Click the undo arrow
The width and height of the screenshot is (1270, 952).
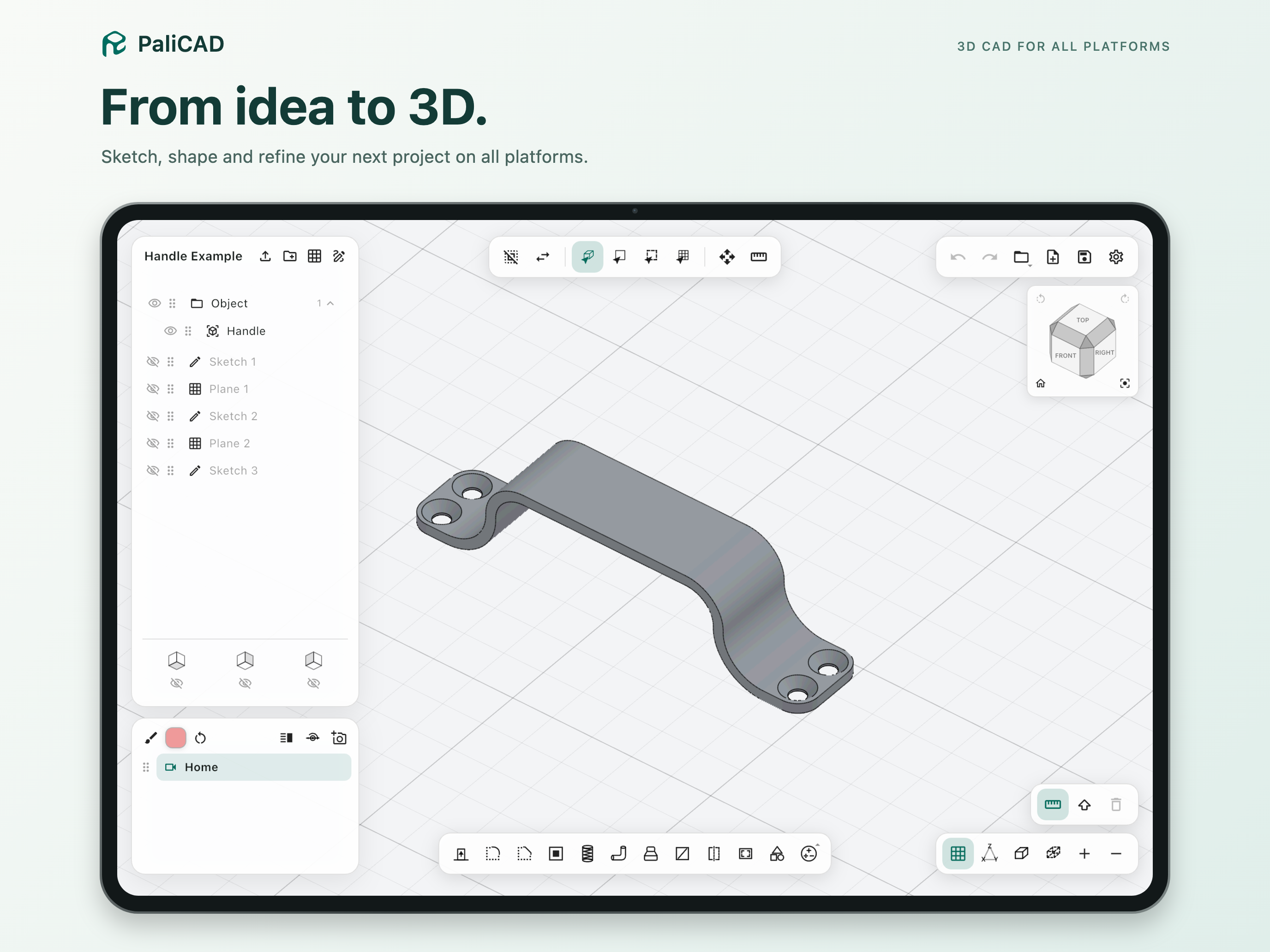[x=958, y=257]
